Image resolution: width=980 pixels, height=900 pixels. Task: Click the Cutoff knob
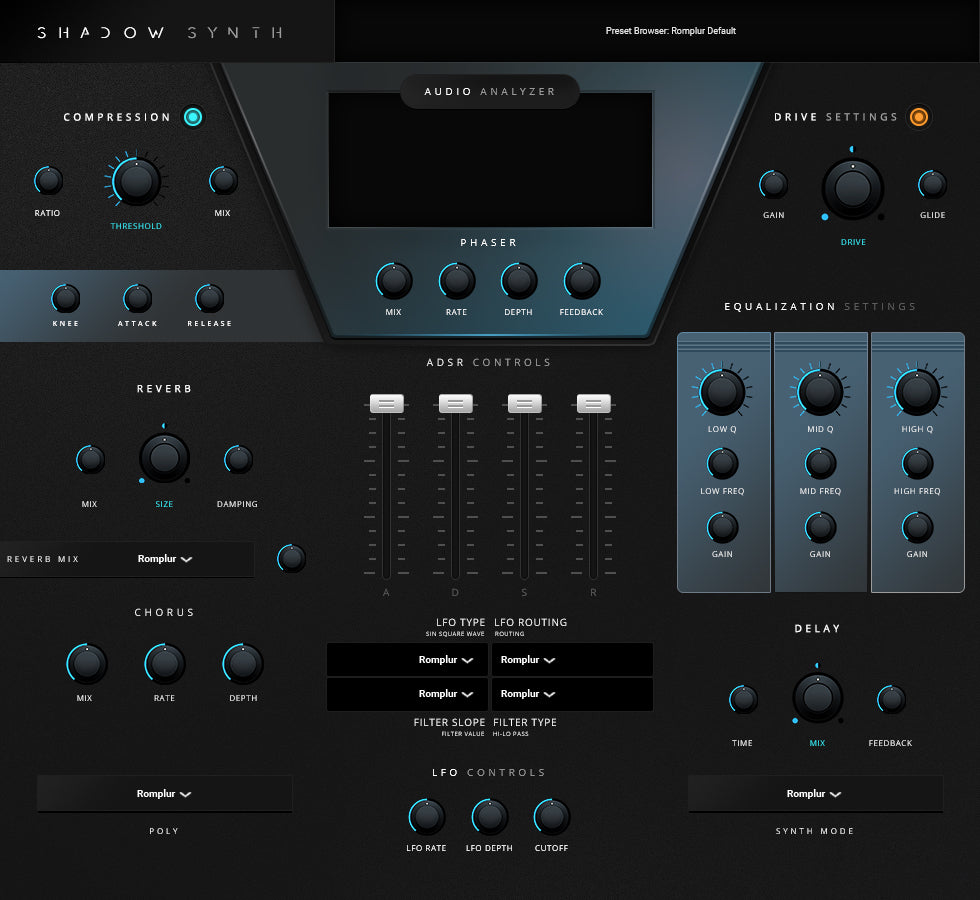(552, 817)
